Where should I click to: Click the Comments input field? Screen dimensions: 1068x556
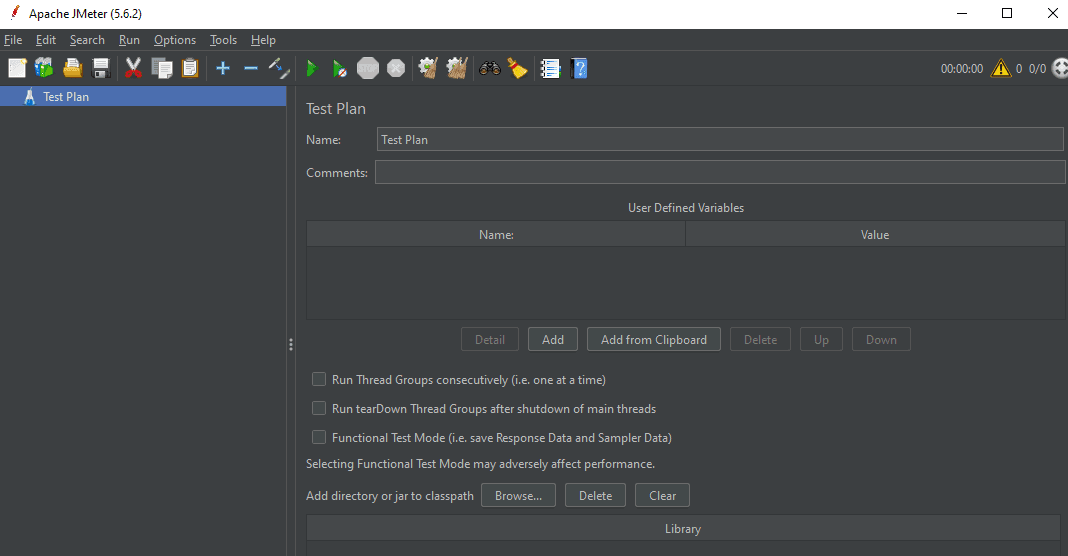719,173
